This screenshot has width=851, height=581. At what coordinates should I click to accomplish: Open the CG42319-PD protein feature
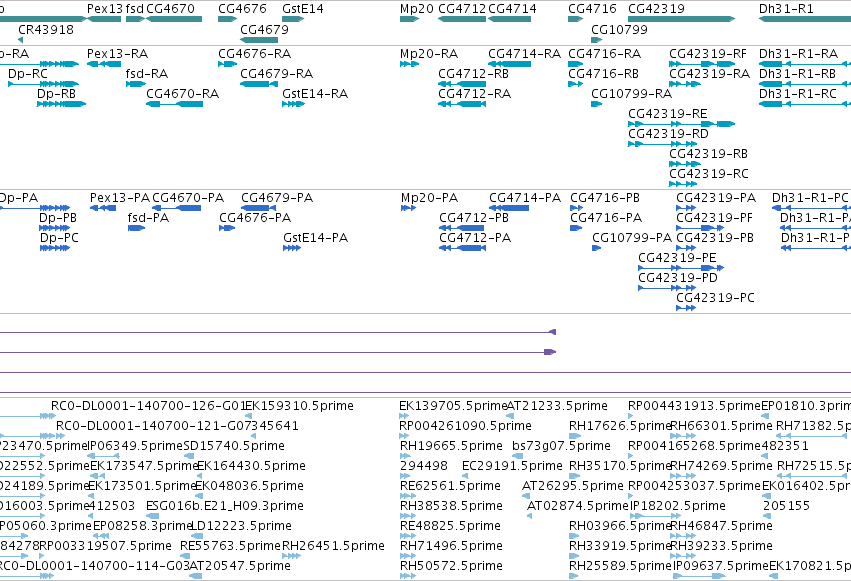pos(667,288)
